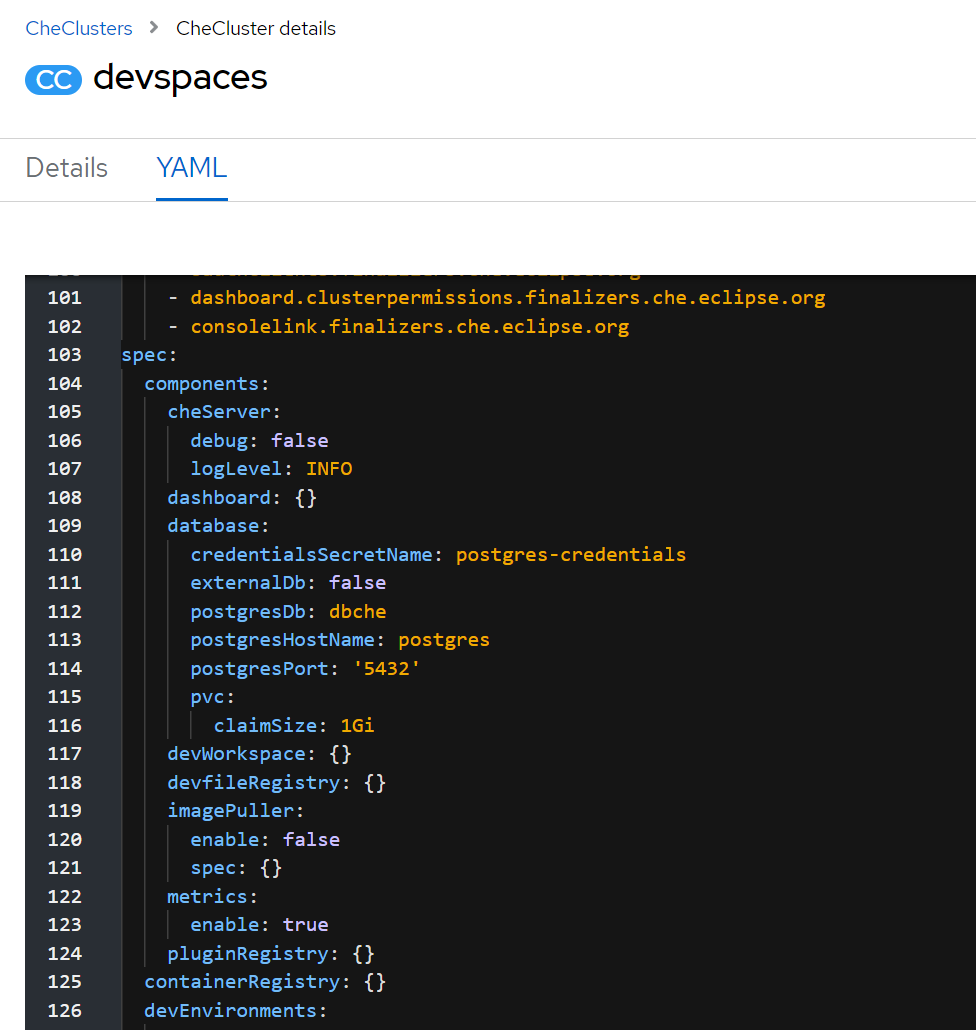Click the pluginRegistry key
The image size is (976, 1030).
tap(248, 953)
